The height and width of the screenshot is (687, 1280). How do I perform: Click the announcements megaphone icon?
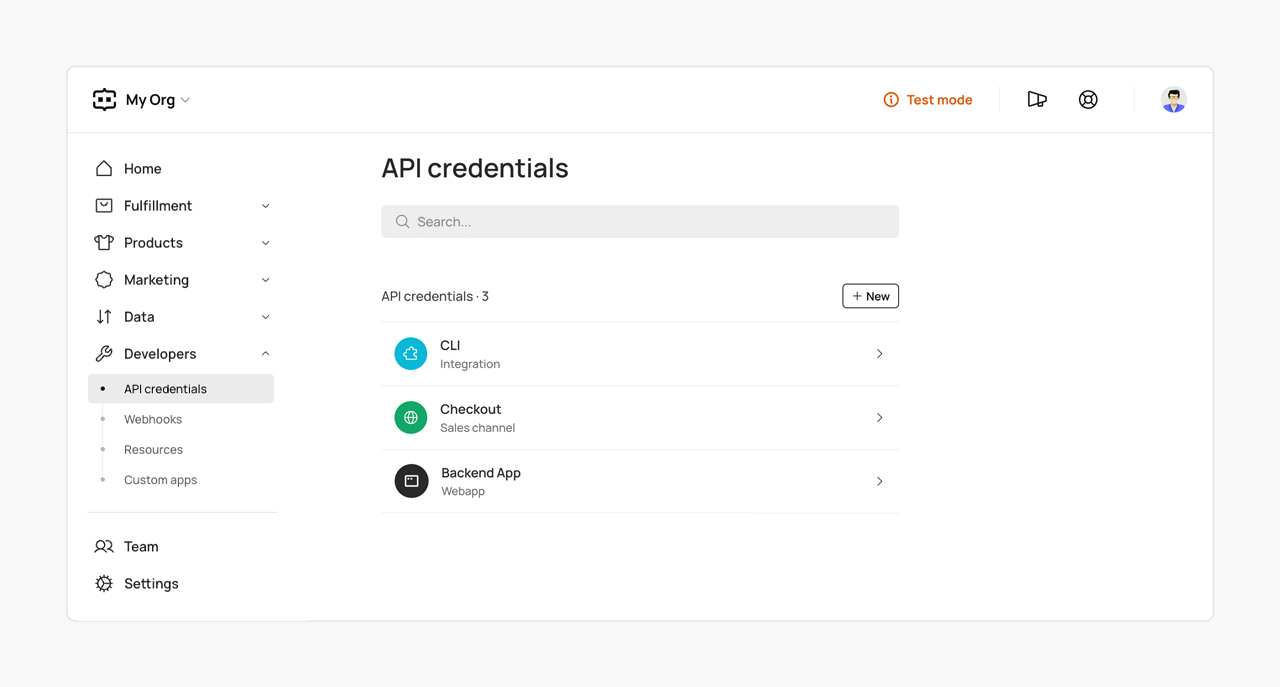pyautogui.click(x=1037, y=99)
